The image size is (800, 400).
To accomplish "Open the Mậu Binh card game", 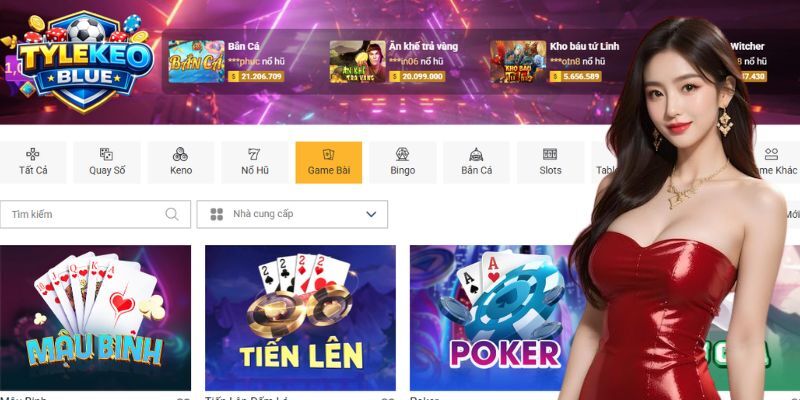I will tap(95, 318).
